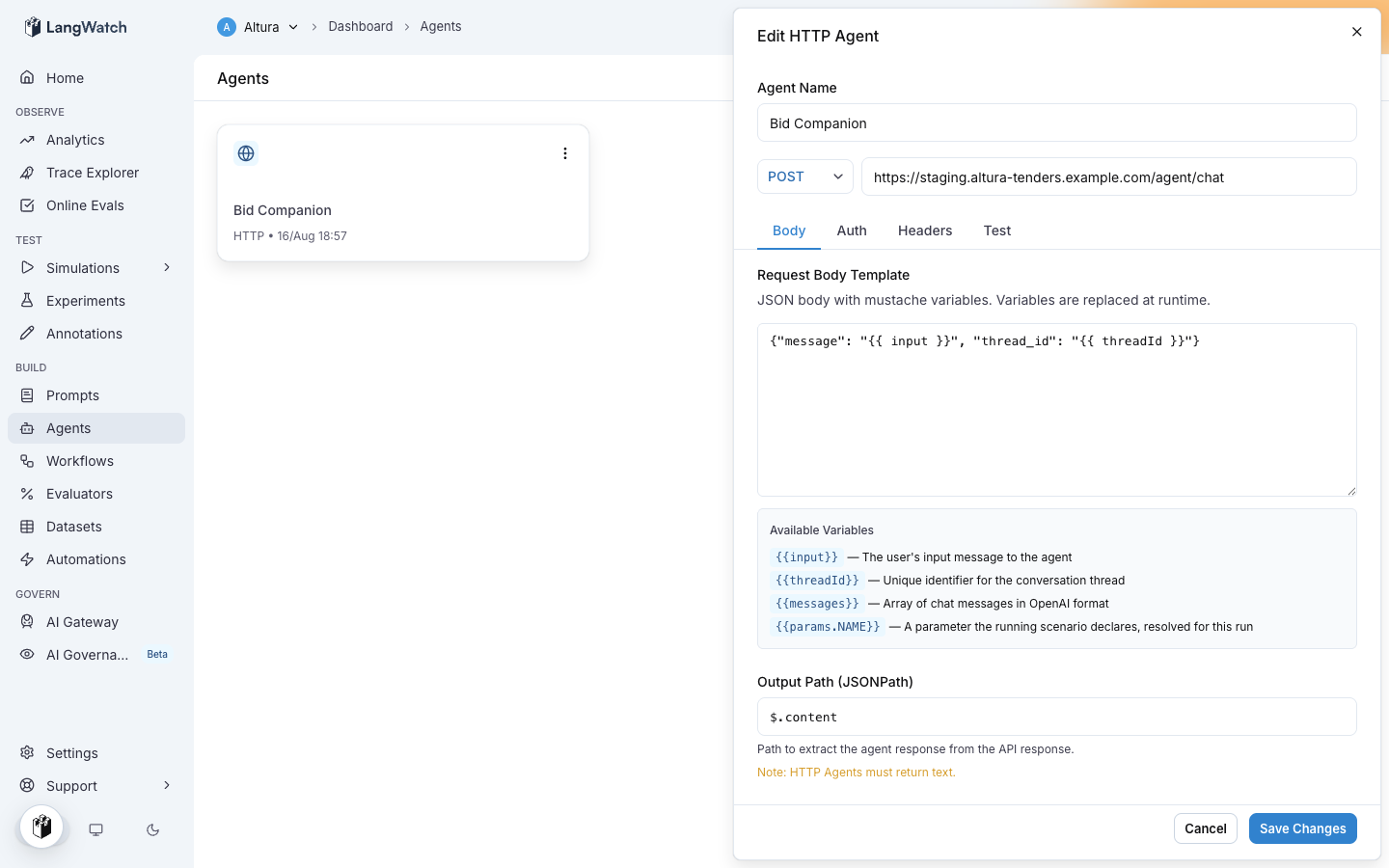
Task: Open Trace Explorer via its rocket icon
Action: (x=27, y=173)
